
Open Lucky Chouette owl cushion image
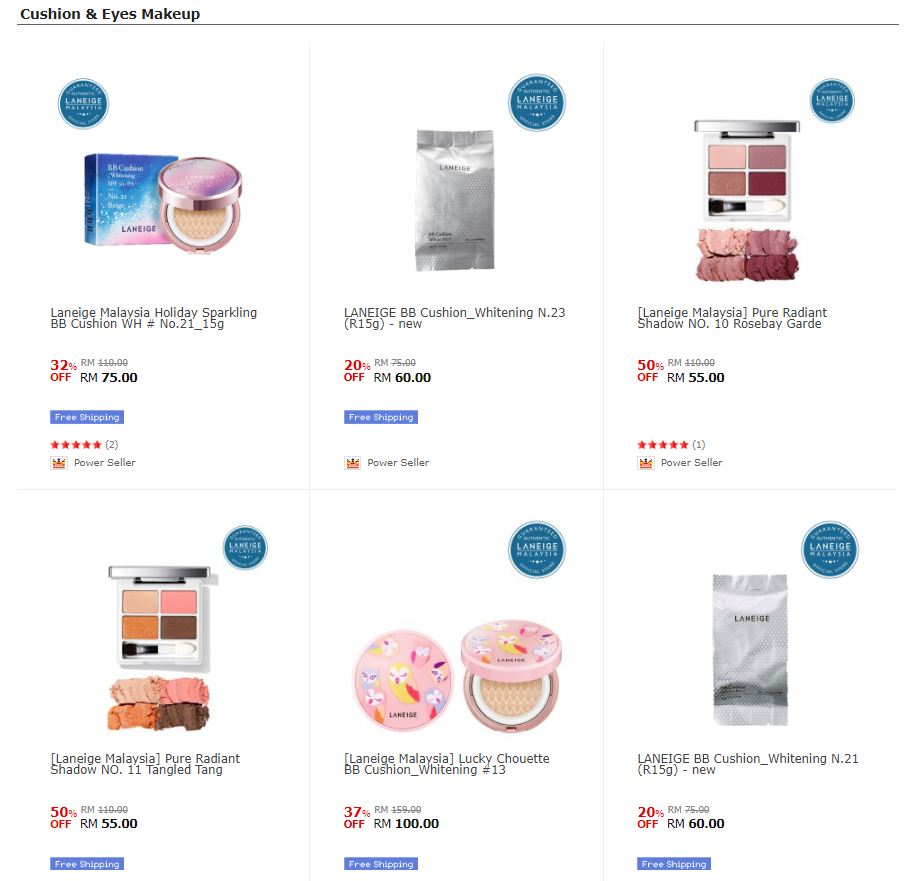pyautogui.click(x=457, y=675)
